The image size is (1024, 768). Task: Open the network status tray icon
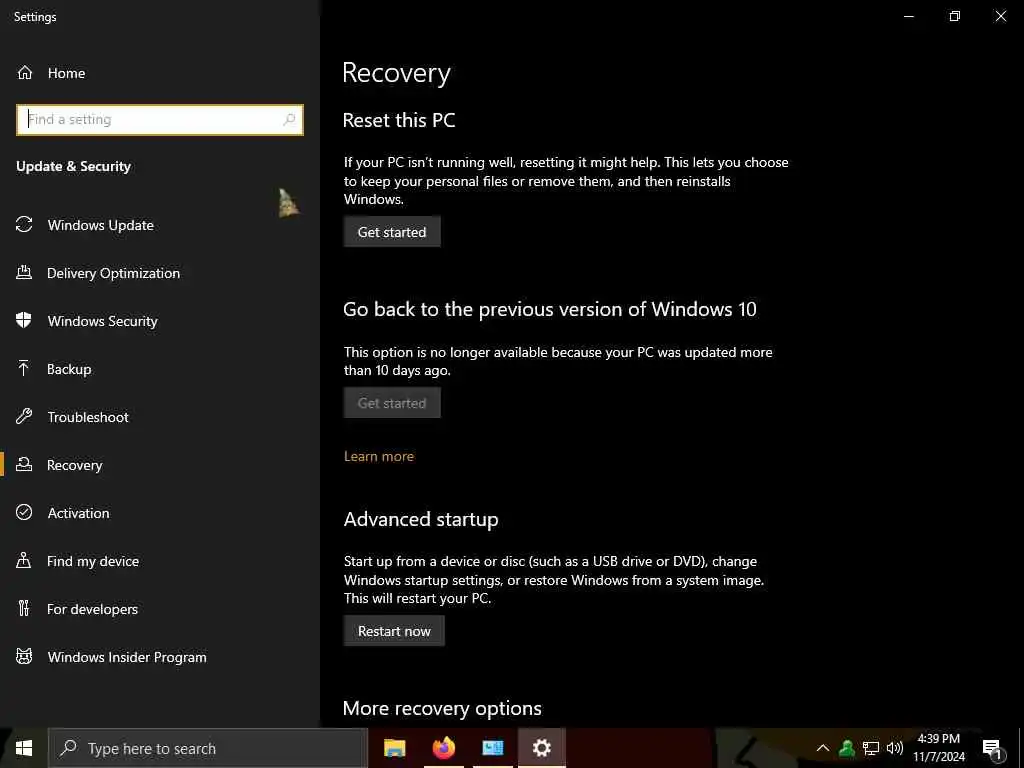[x=871, y=748]
